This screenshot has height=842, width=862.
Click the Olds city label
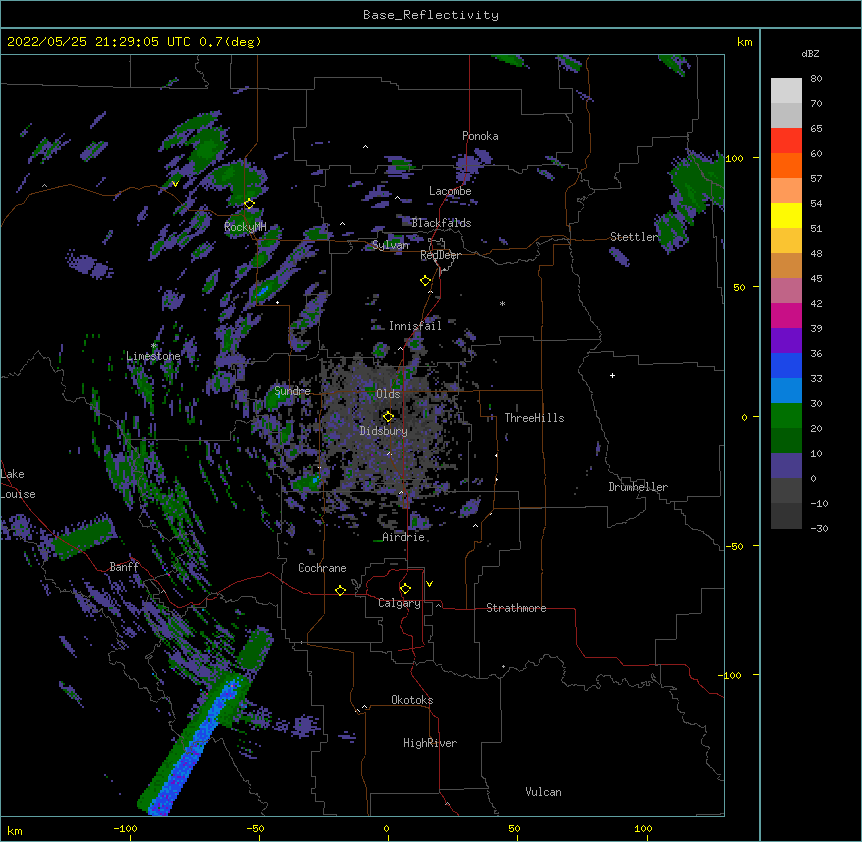pos(388,394)
